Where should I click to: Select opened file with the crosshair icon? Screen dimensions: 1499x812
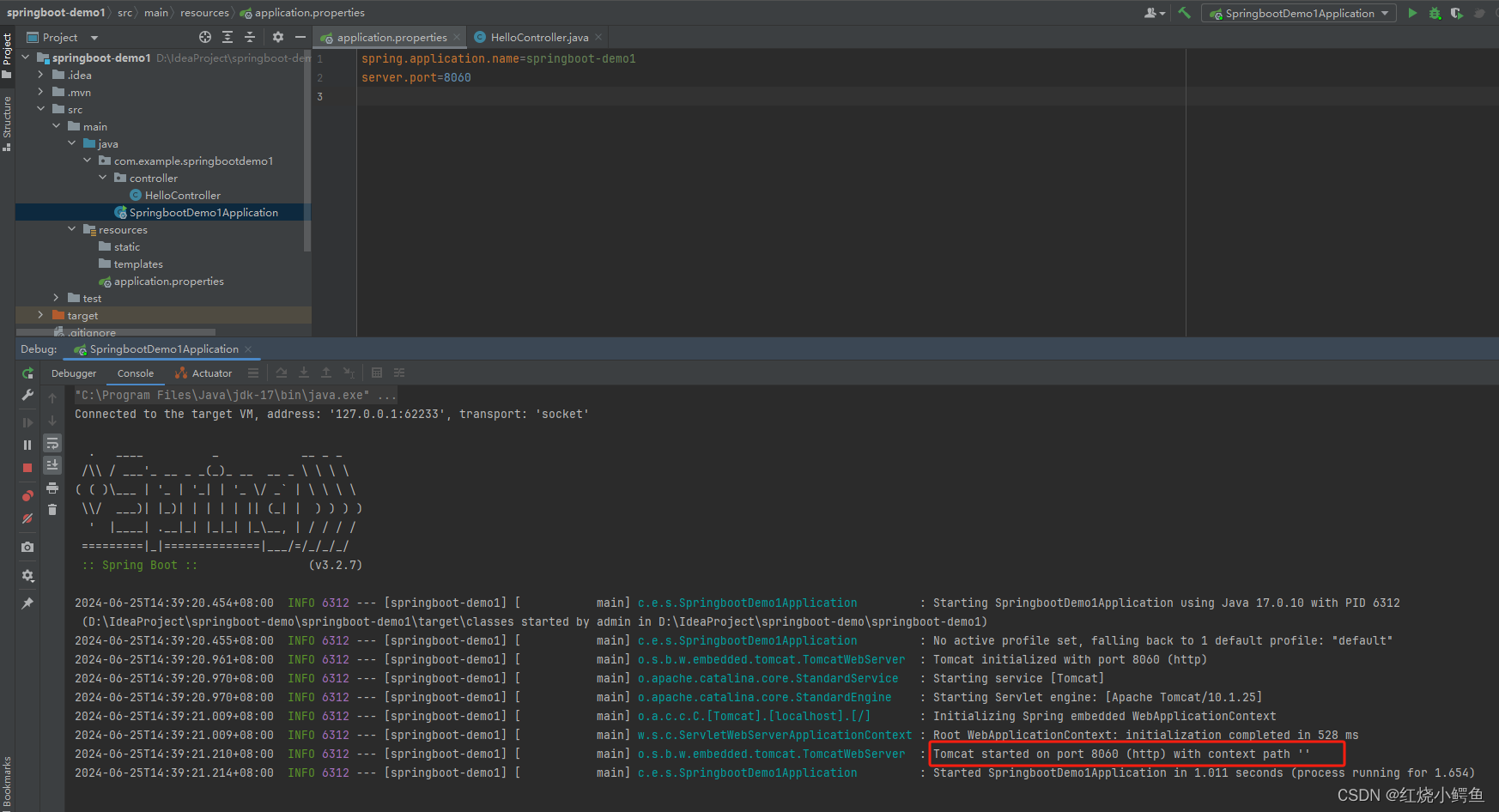pos(204,37)
